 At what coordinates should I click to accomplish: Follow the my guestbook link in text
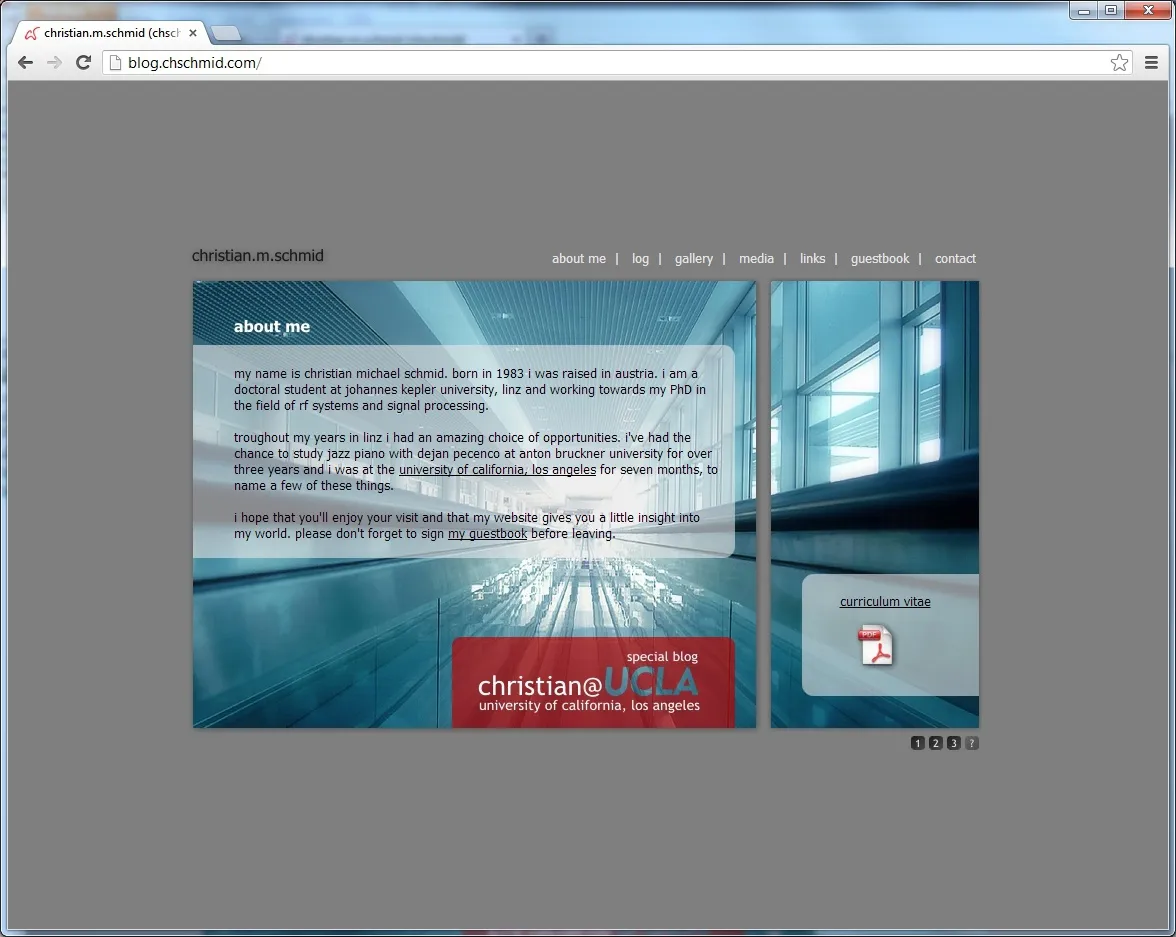(488, 533)
